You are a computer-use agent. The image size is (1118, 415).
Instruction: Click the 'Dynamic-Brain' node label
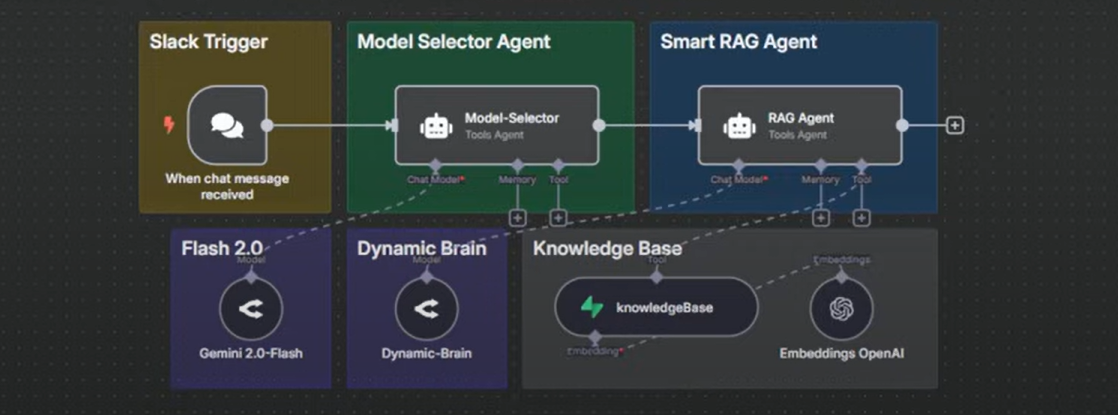[x=426, y=353]
